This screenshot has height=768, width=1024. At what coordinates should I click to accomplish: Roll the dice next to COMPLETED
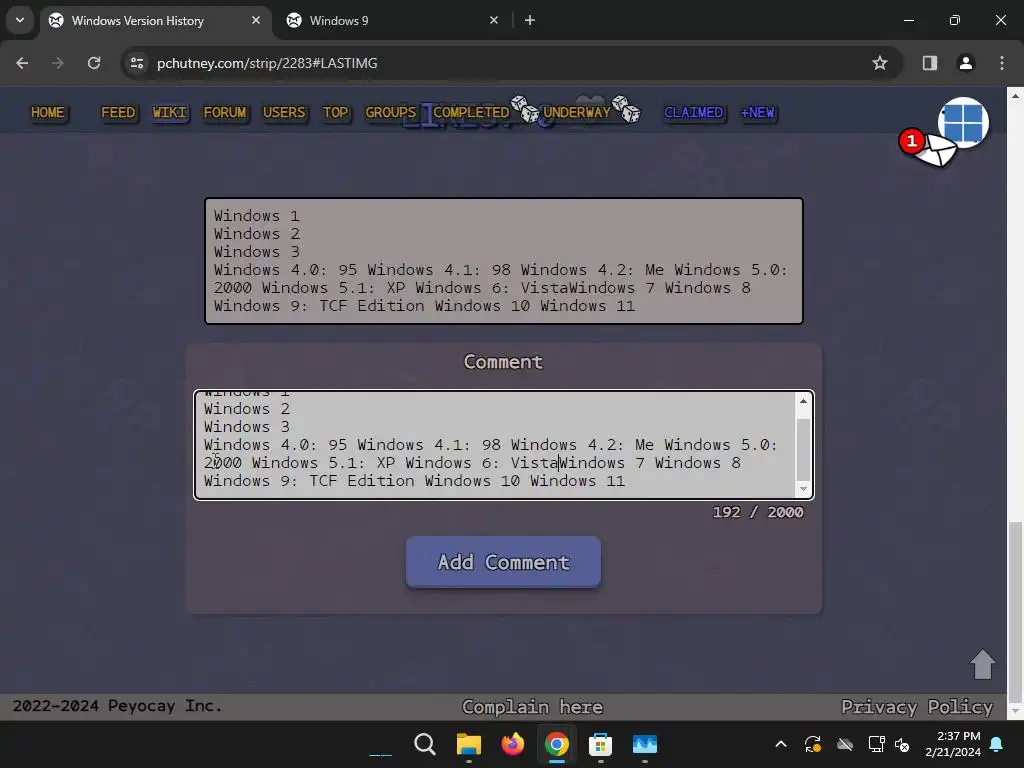coord(525,109)
